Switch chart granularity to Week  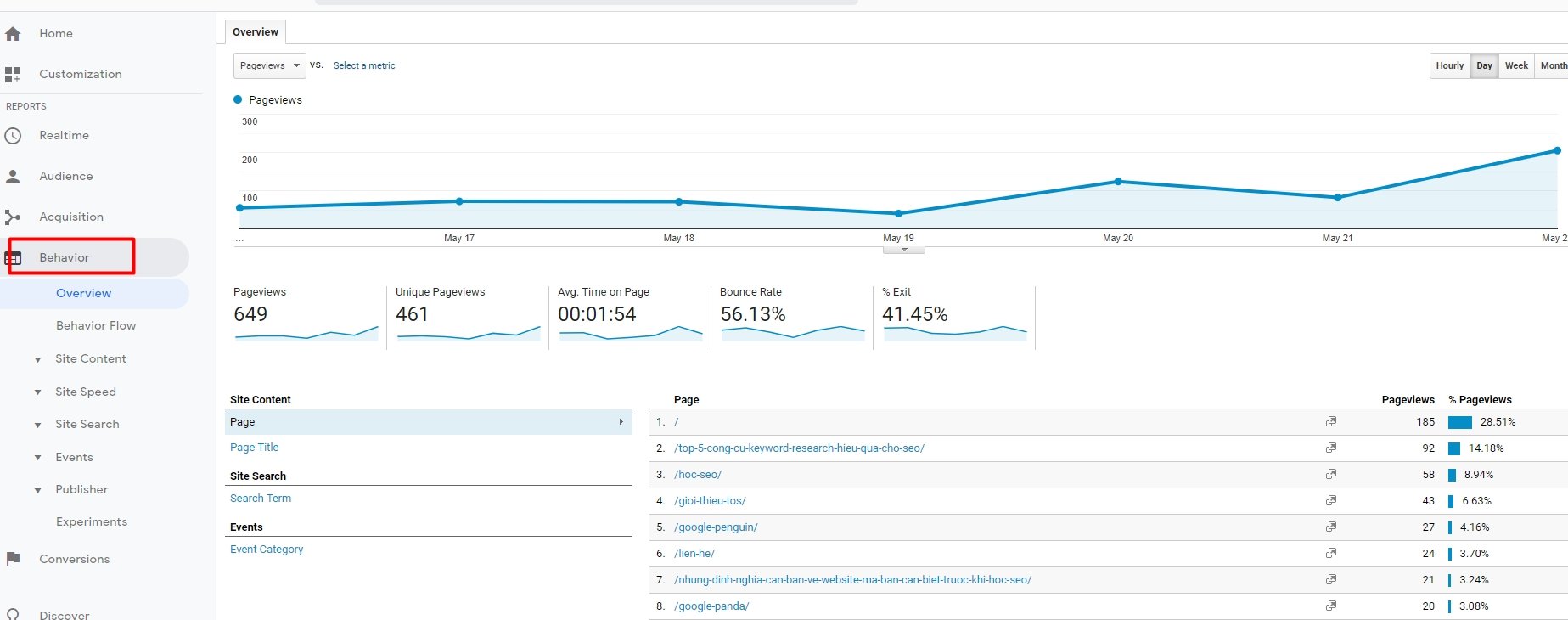pos(1516,65)
